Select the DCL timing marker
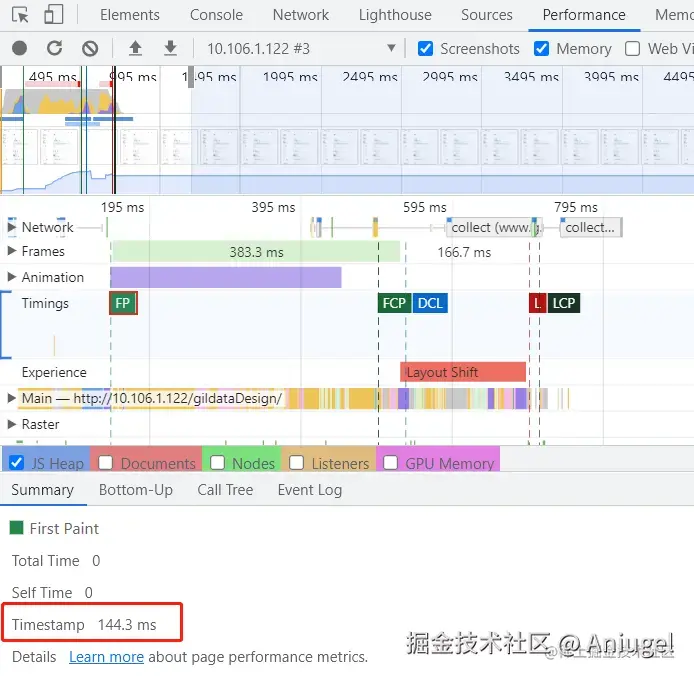694x679 pixels. point(430,303)
